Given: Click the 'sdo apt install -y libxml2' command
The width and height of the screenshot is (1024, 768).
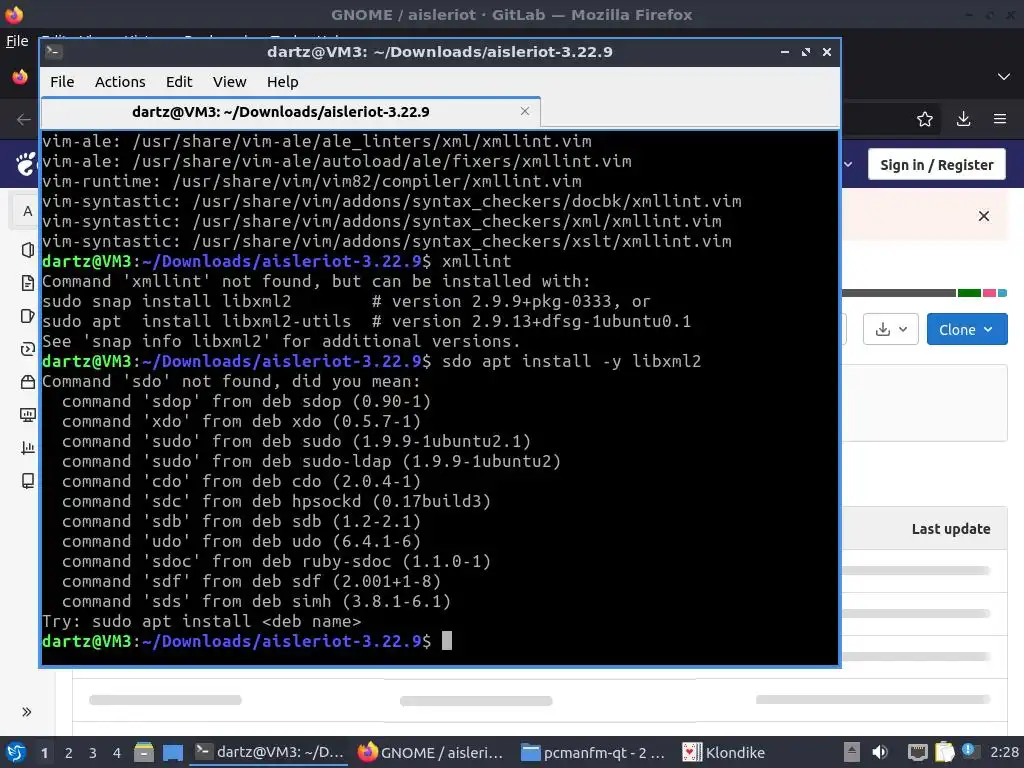Looking at the screenshot, I should click(571, 361).
